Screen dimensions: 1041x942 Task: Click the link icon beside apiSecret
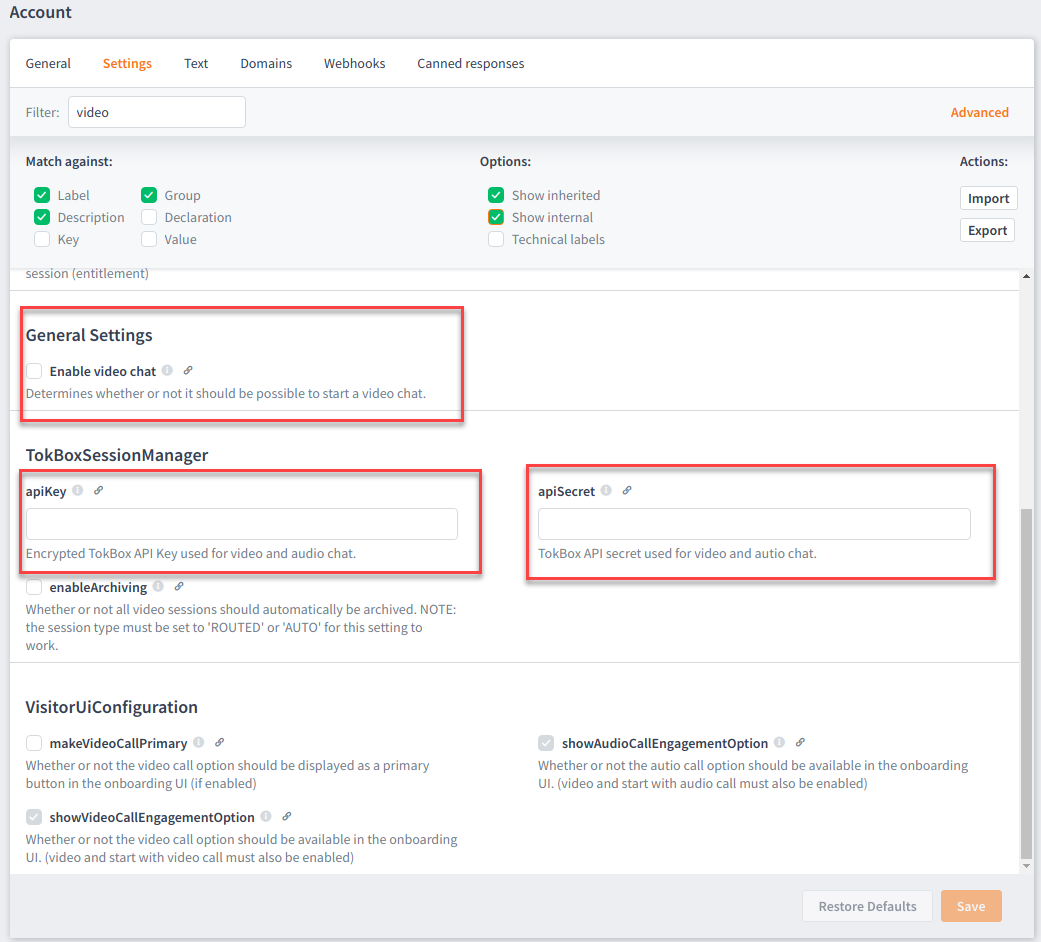pos(627,491)
